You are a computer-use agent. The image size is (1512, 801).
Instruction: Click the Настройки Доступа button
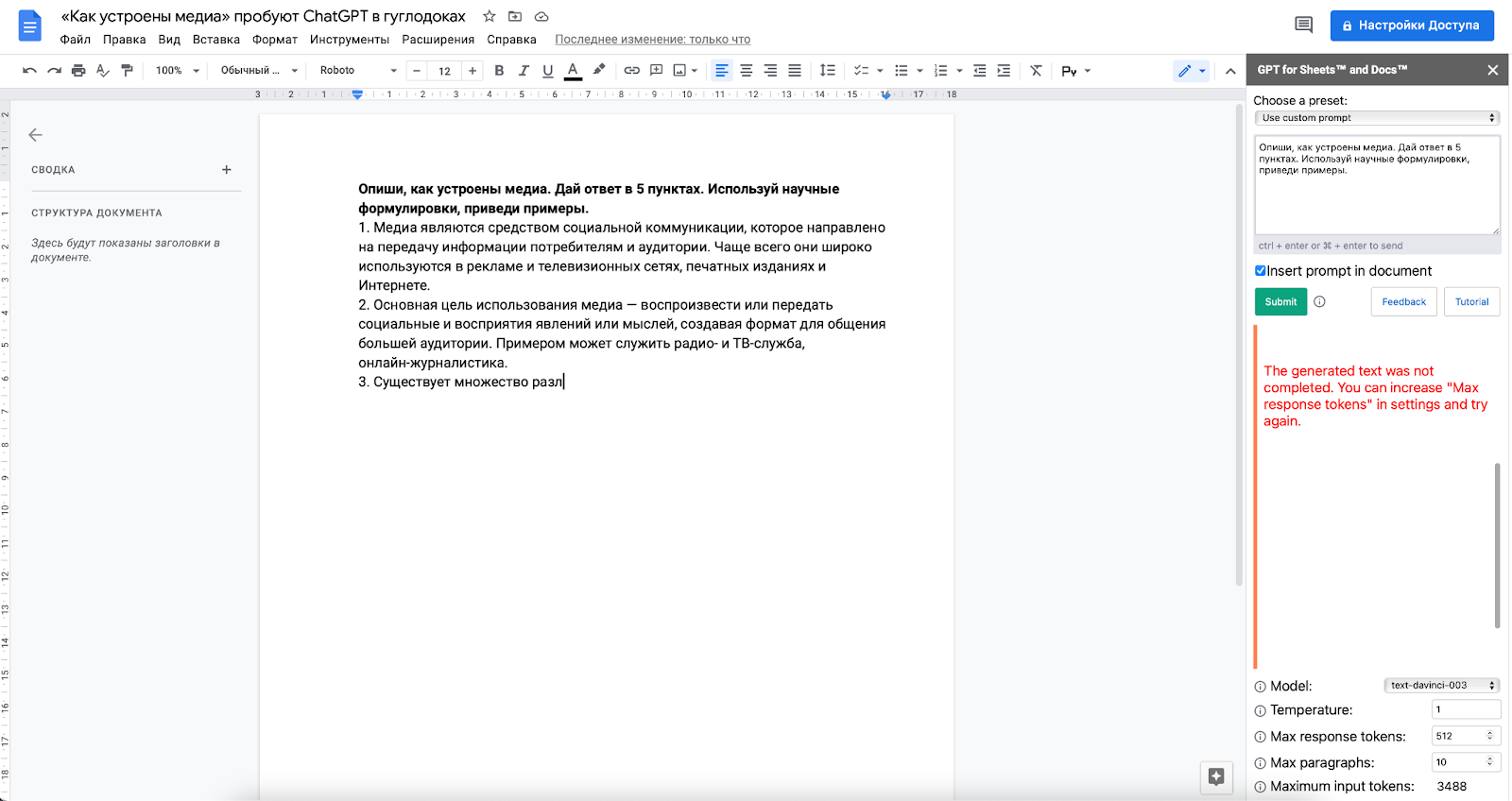click(1412, 26)
